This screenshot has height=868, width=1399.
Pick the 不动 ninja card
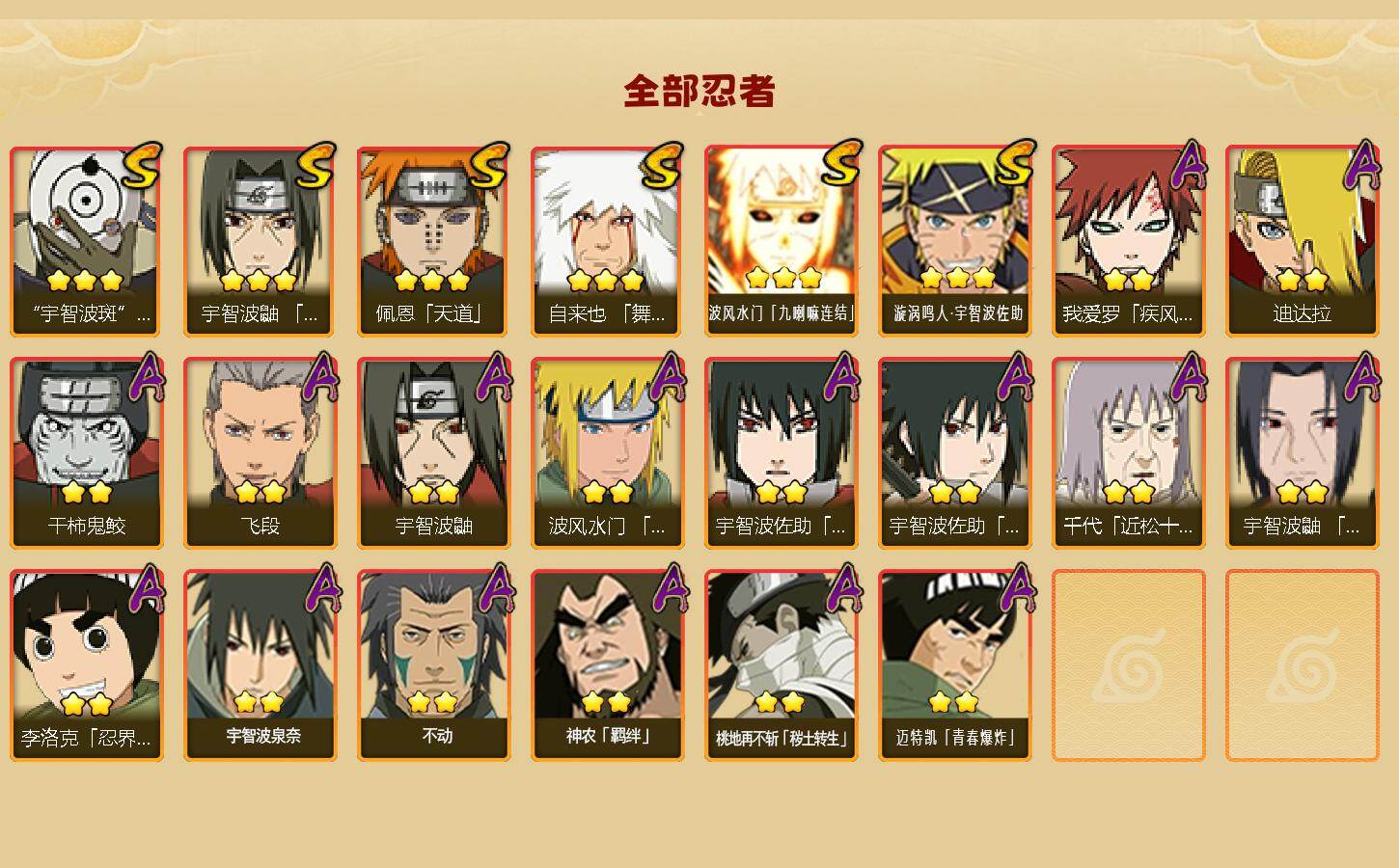click(x=433, y=665)
